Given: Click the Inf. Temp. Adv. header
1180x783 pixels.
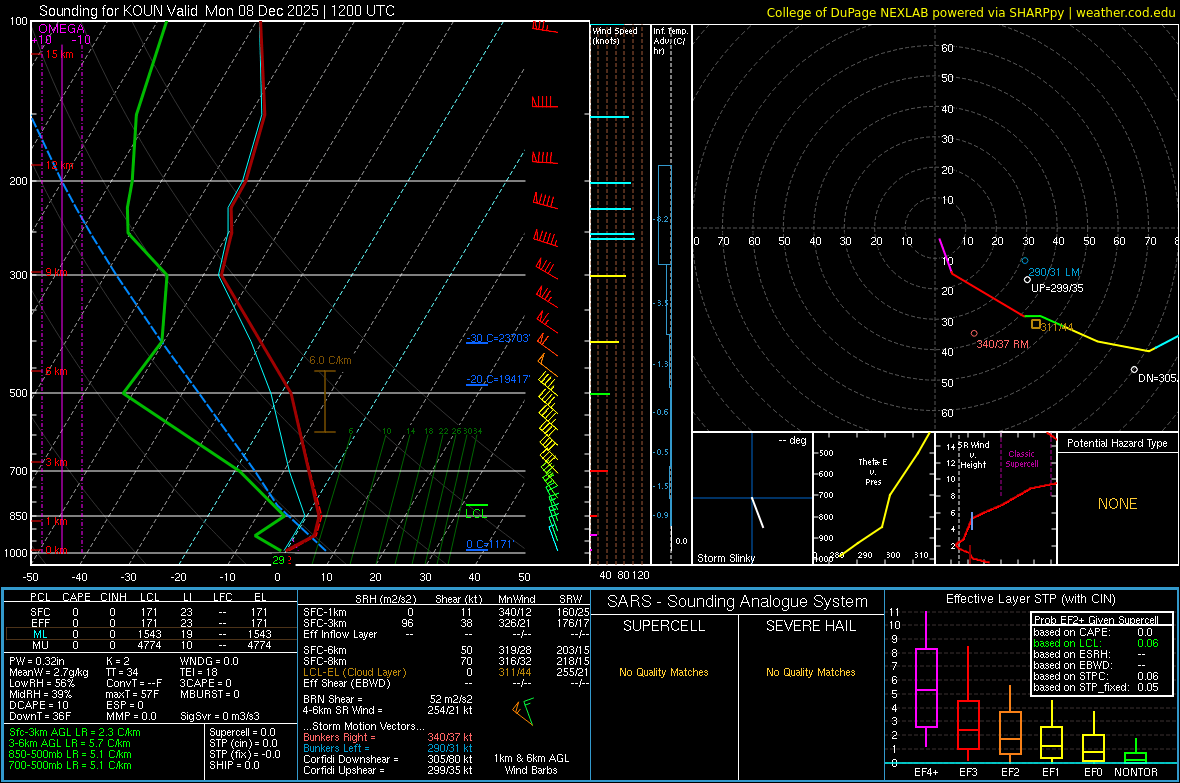Looking at the screenshot, I should click(x=670, y=41).
